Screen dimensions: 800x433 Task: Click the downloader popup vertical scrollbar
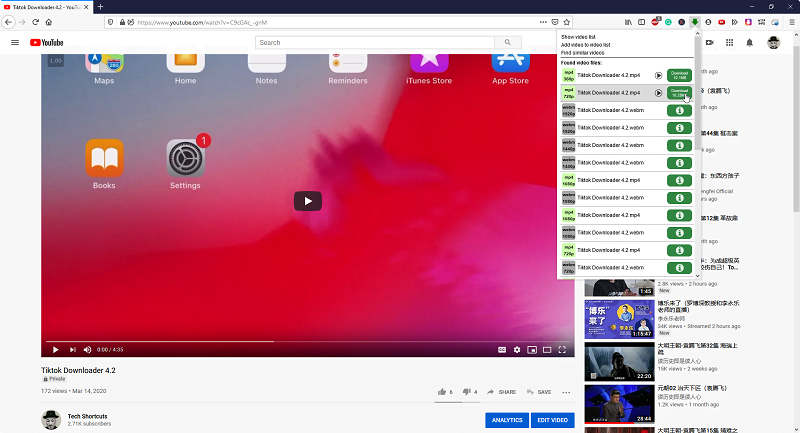(x=697, y=93)
